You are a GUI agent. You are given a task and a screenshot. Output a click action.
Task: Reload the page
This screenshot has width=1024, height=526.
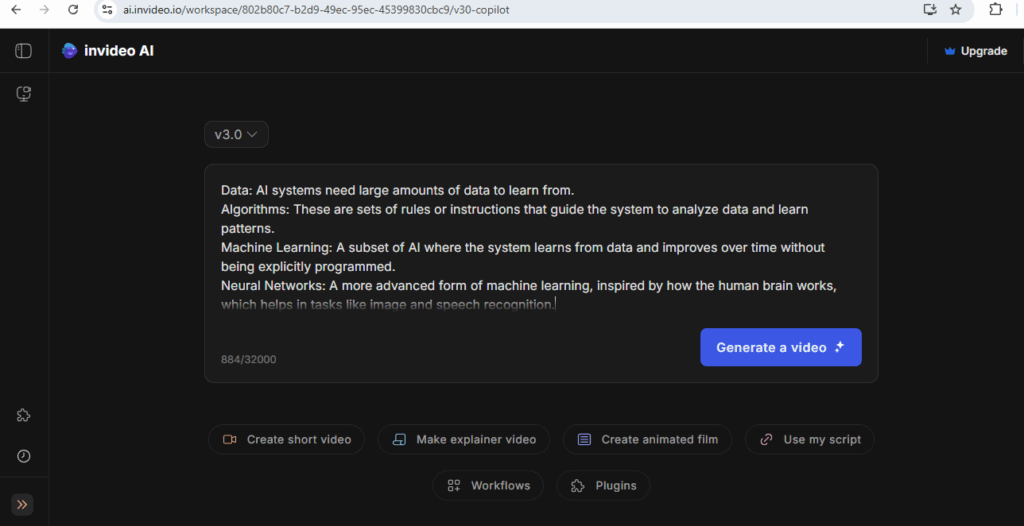click(73, 10)
